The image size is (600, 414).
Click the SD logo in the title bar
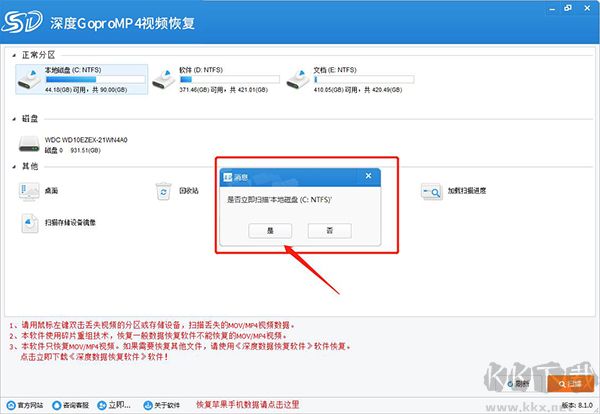click(22, 22)
